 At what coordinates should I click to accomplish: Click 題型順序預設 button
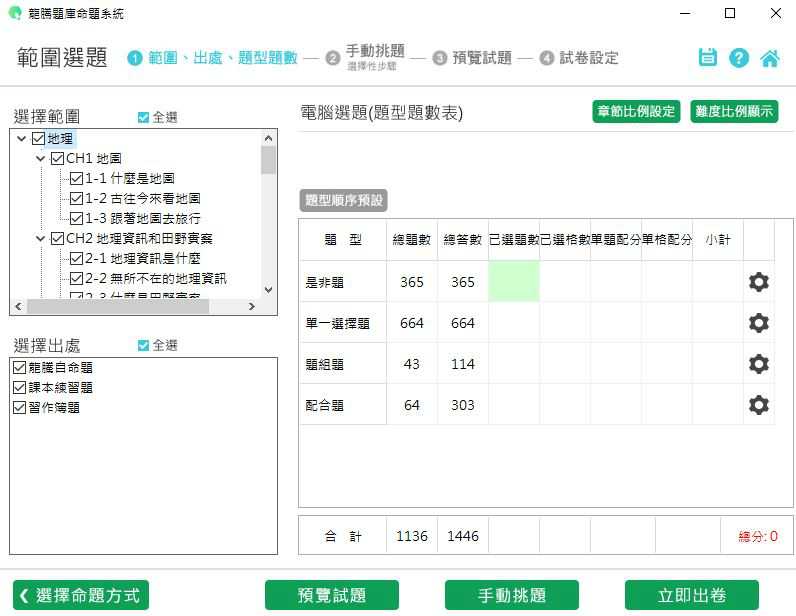click(x=344, y=200)
